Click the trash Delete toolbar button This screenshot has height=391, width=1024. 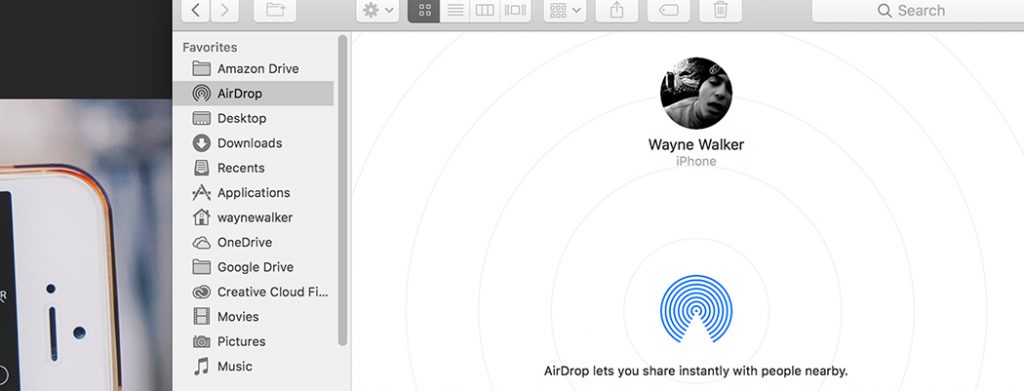(x=720, y=10)
